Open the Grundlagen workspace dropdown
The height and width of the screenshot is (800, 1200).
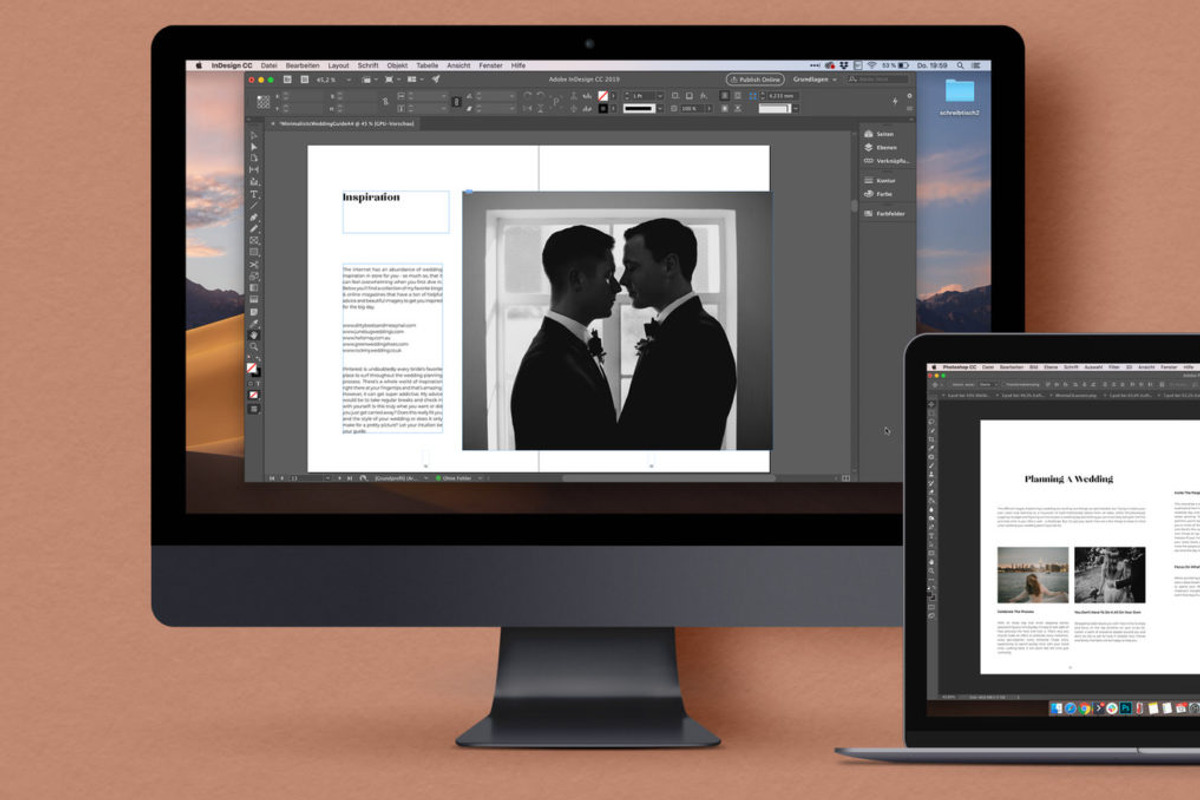(x=815, y=79)
